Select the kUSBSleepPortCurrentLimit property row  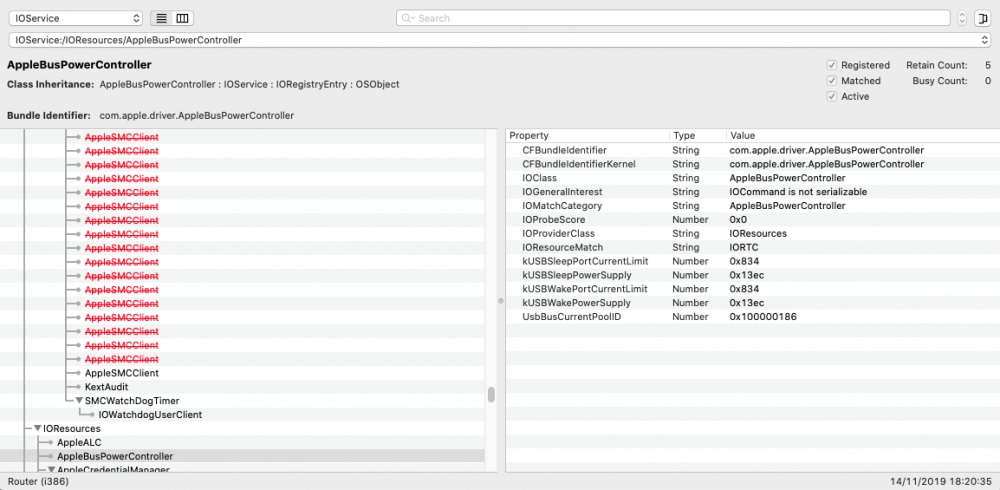pos(753,261)
